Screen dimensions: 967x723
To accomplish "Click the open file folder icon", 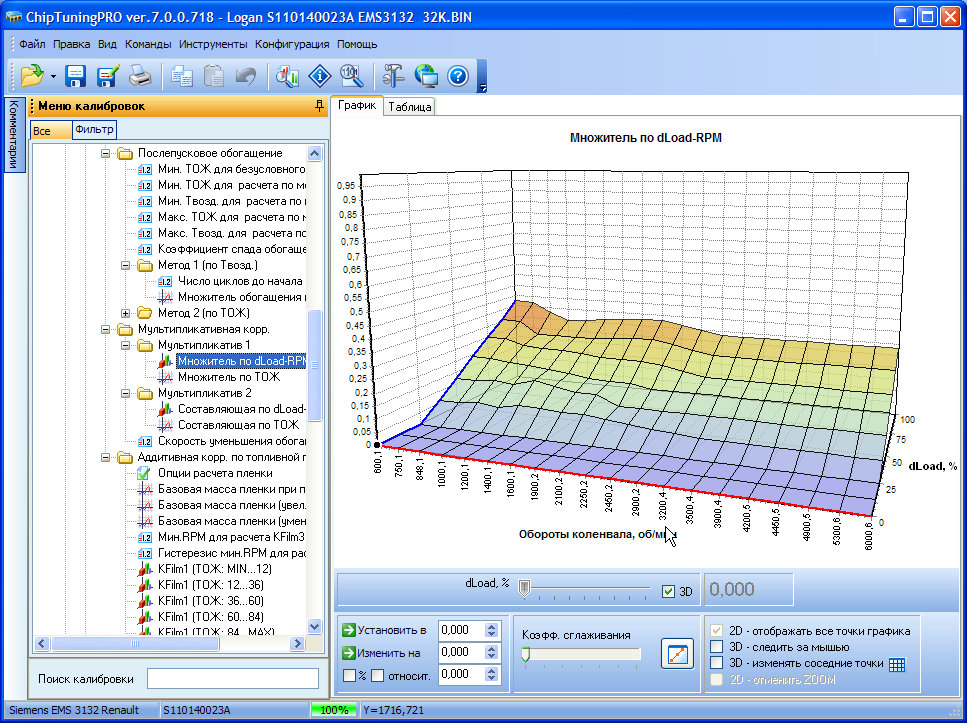I will [x=32, y=76].
